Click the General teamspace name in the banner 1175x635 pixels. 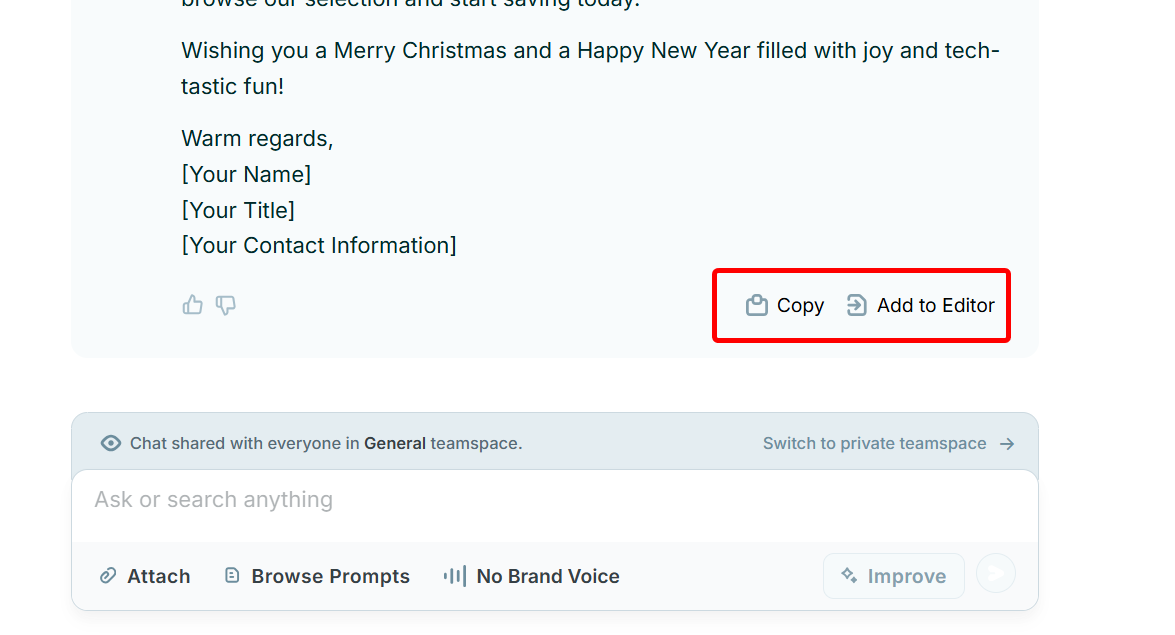click(395, 443)
